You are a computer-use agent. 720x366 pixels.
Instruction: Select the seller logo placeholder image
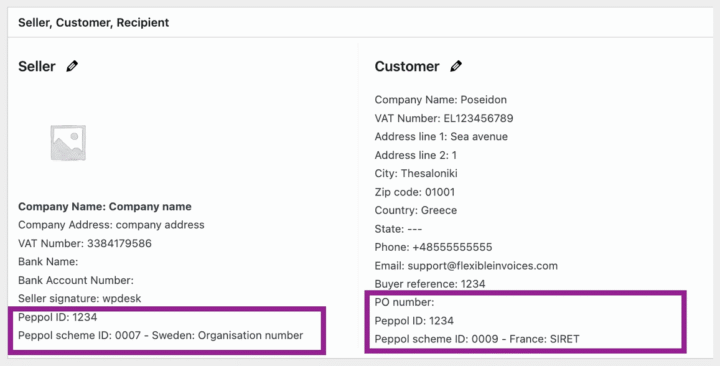68,143
